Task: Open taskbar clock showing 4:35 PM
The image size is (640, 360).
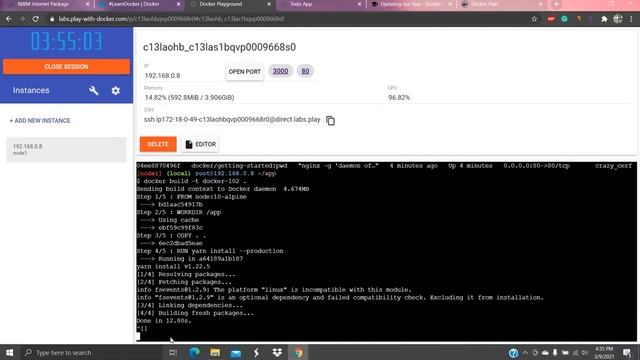Action: coord(604,353)
